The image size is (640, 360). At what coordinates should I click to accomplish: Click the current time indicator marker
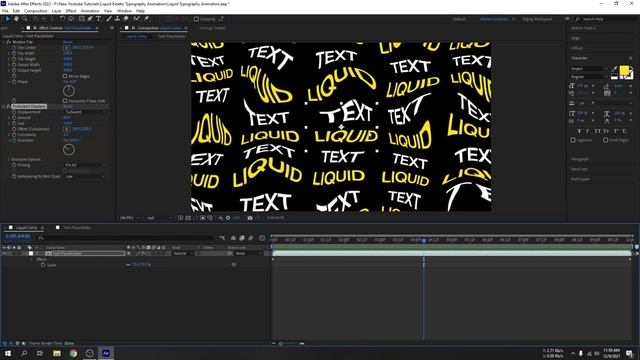pyautogui.click(x=424, y=240)
